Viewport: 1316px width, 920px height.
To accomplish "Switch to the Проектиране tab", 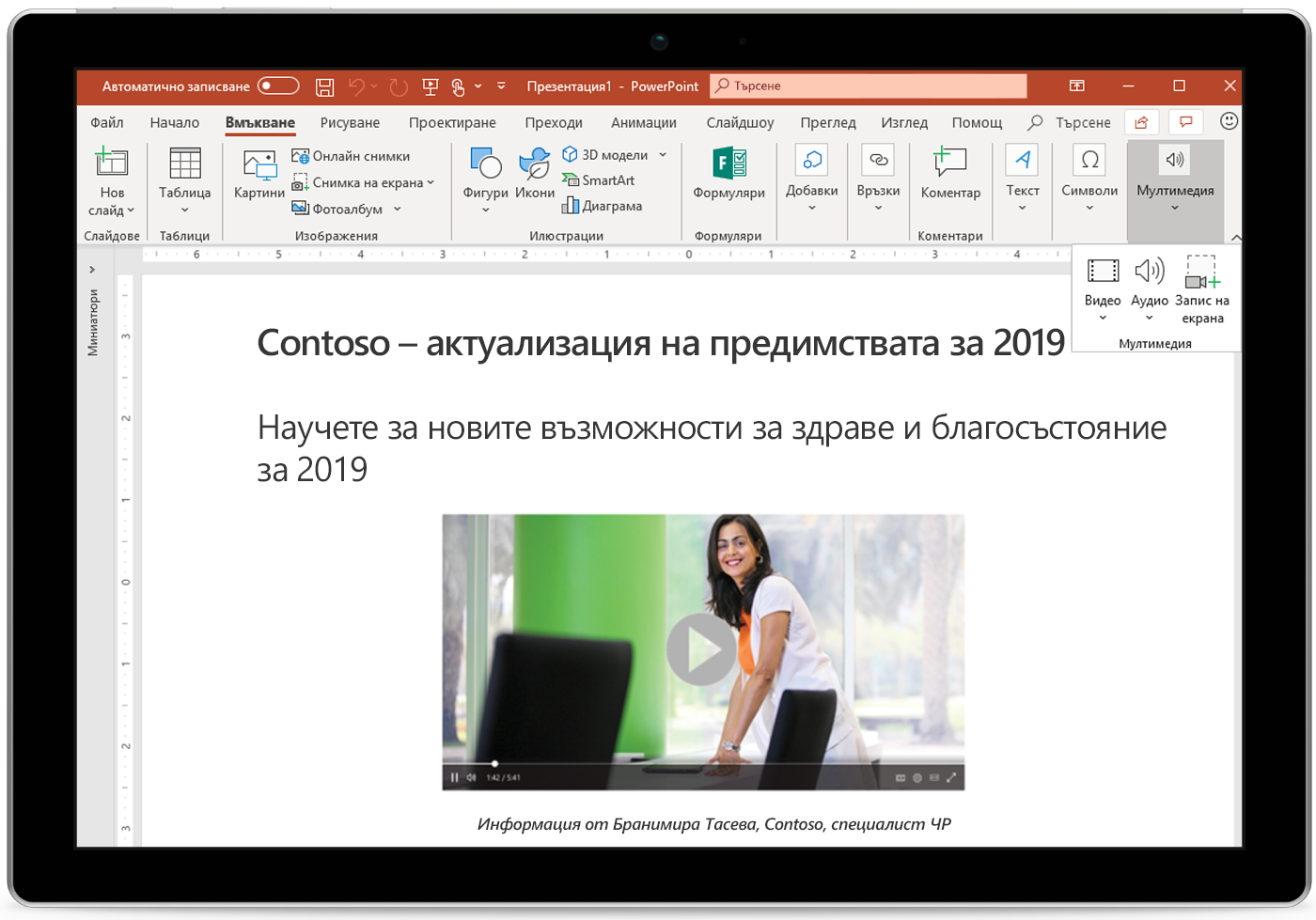I will (452, 122).
